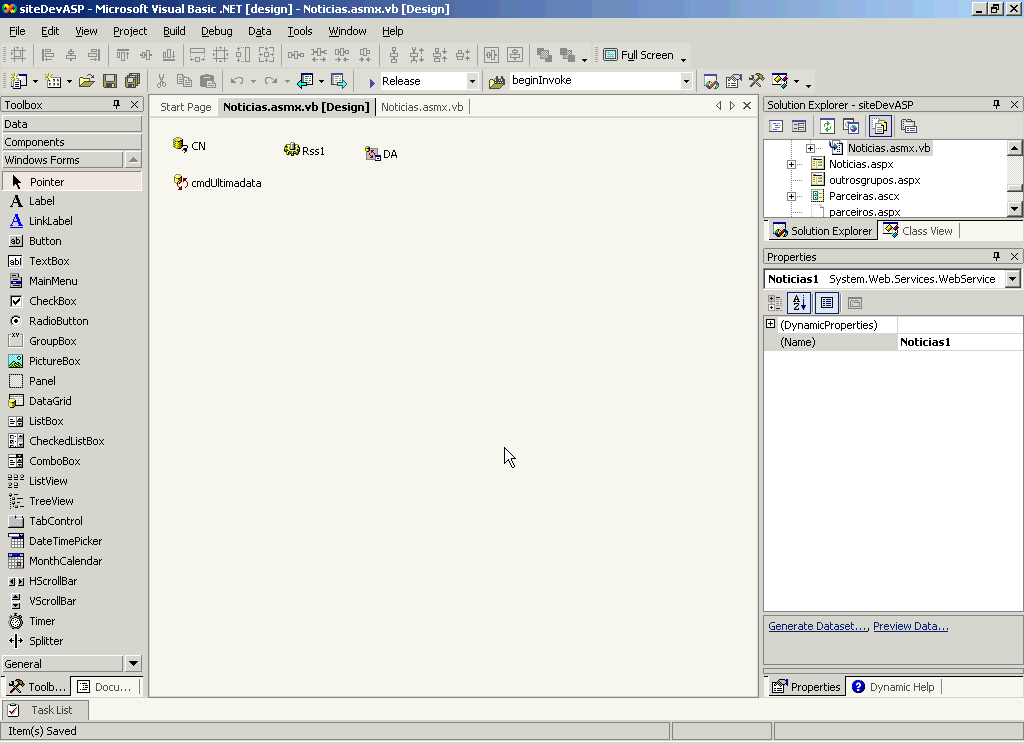Toggle Full Screen mode button
This screenshot has width=1024, height=744.
(x=639, y=55)
